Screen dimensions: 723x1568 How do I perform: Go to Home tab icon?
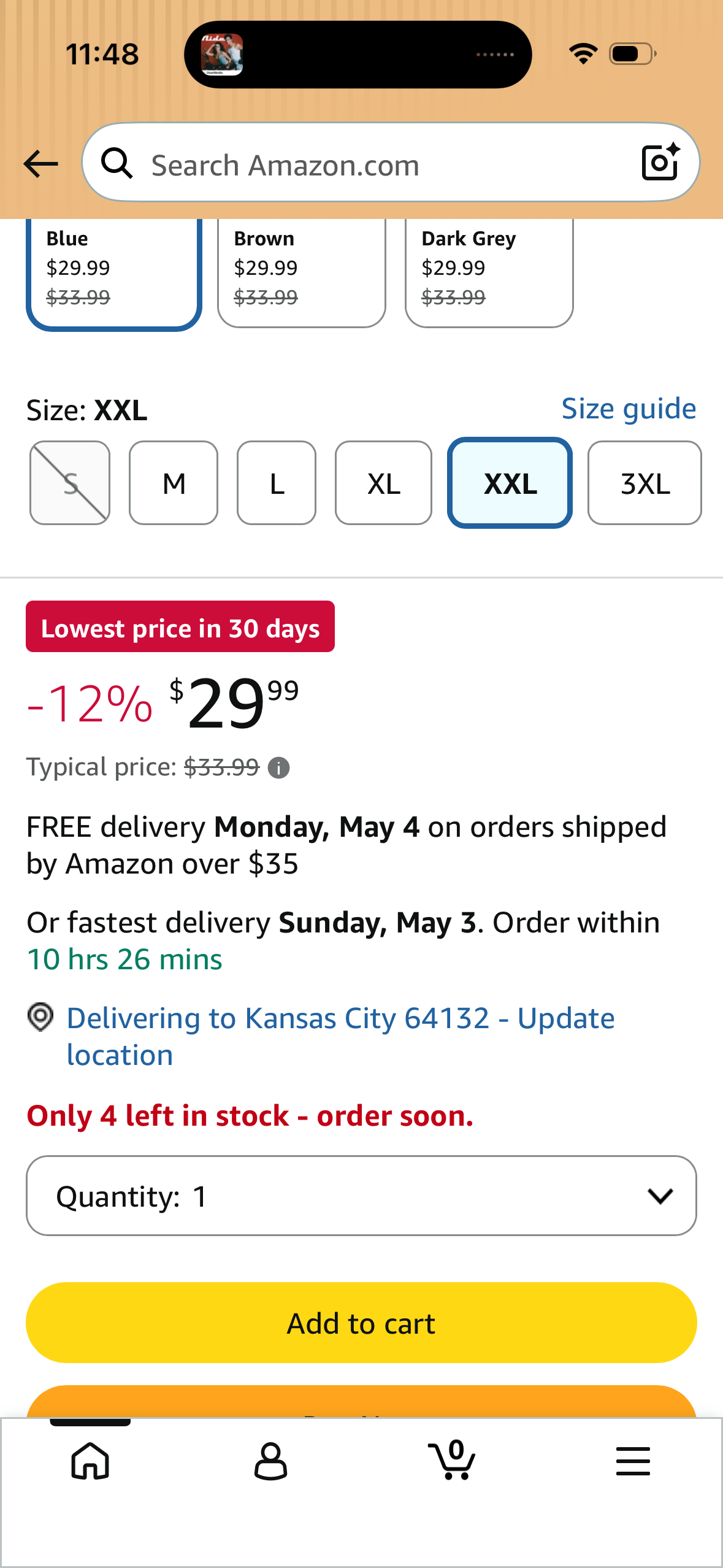[90, 1461]
